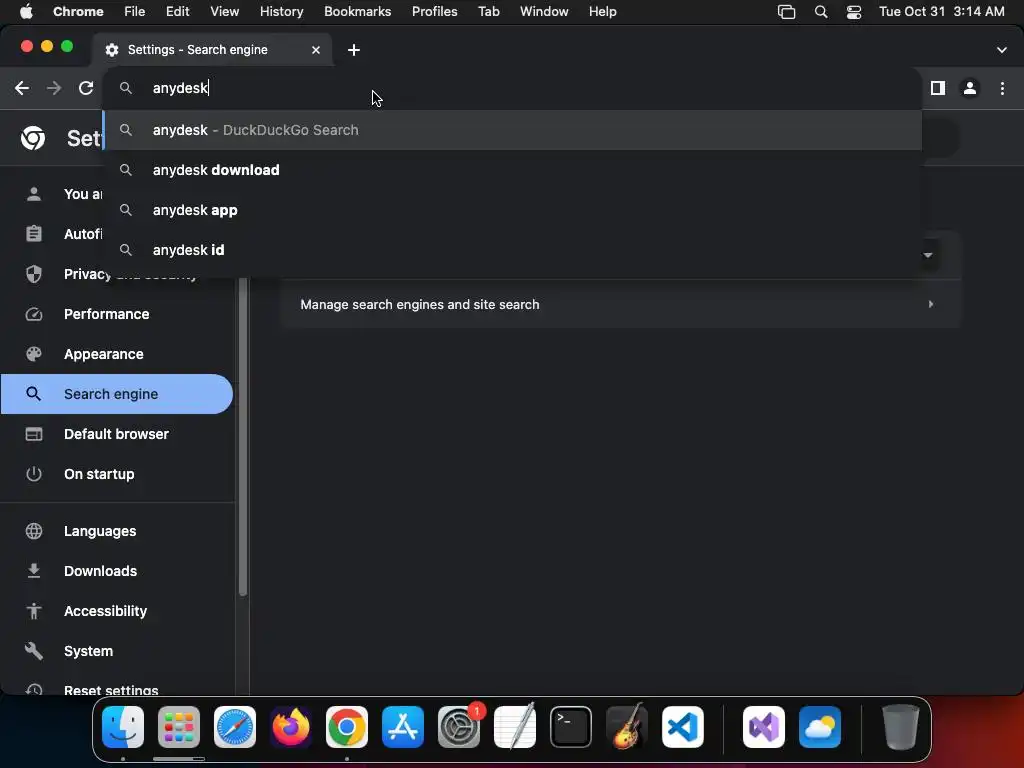Open App Store from the Dock
1024x768 pixels.
pyautogui.click(x=403, y=727)
